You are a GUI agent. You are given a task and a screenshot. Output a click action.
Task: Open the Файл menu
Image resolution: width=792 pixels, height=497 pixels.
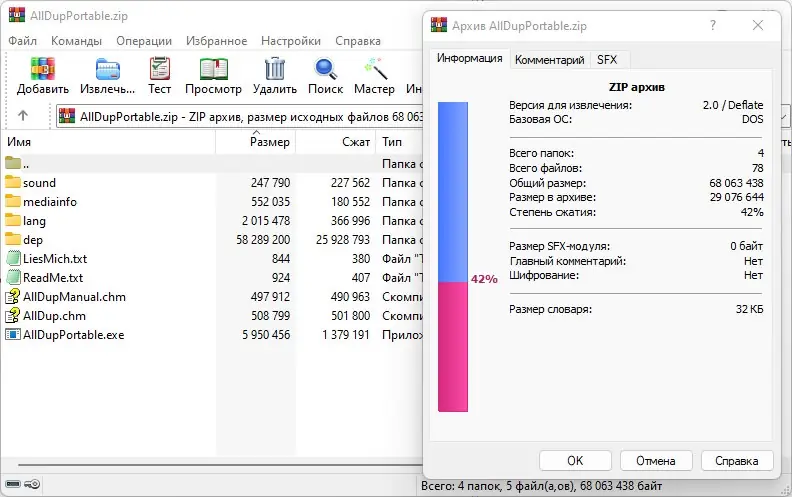pyautogui.click(x=22, y=41)
